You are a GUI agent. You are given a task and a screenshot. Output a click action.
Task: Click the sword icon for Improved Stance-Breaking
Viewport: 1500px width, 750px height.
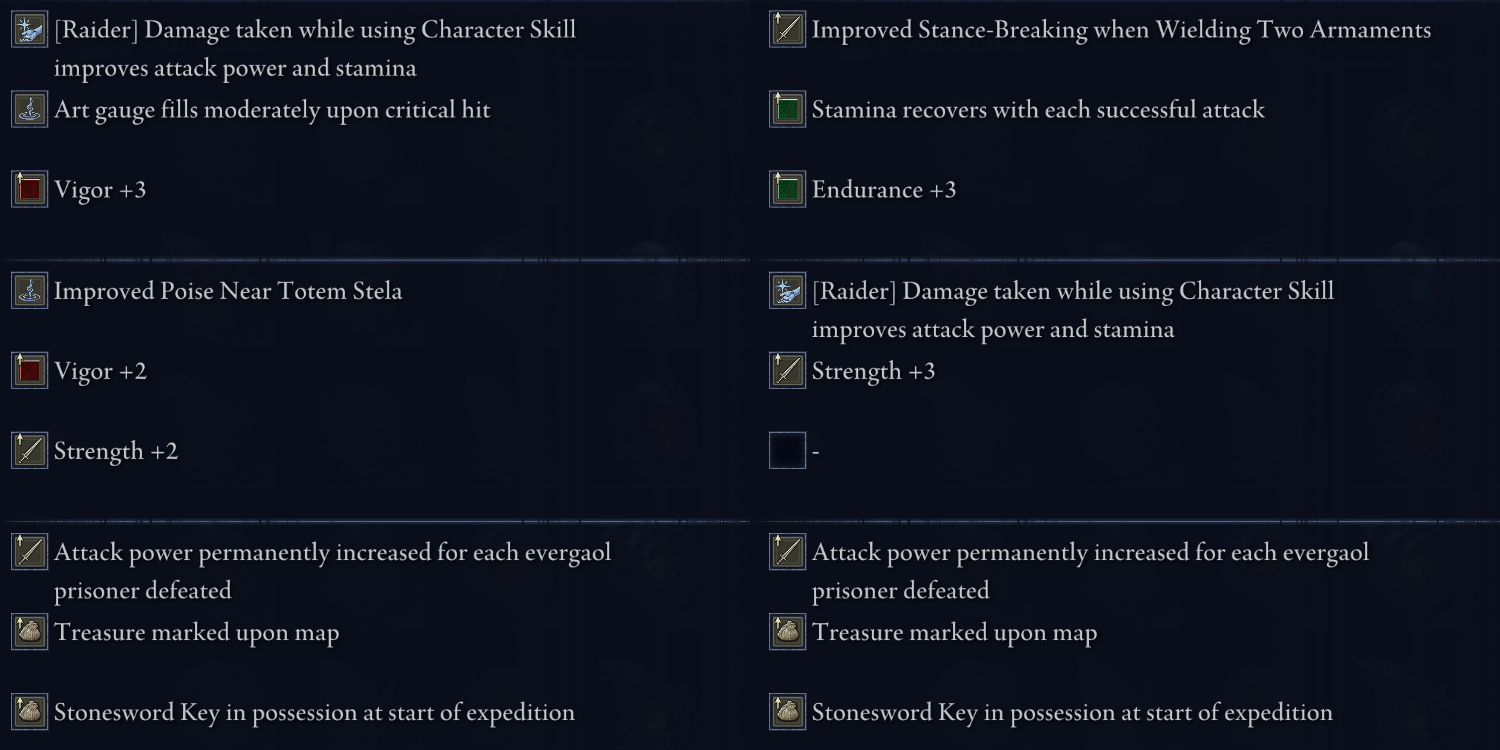click(787, 29)
